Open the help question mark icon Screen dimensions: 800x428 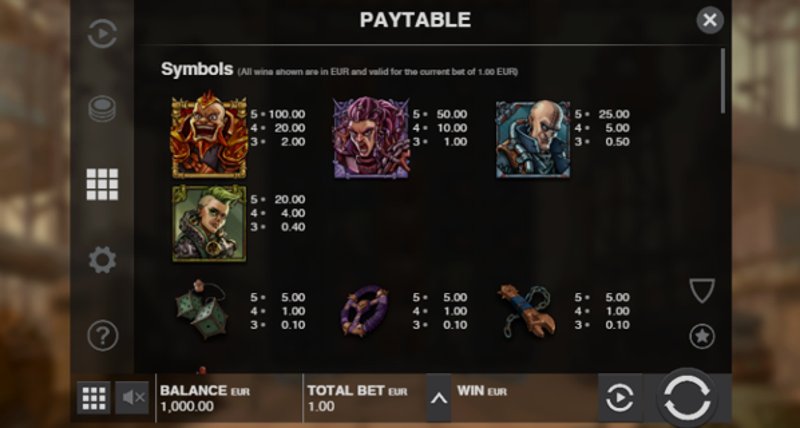coord(103,335)
